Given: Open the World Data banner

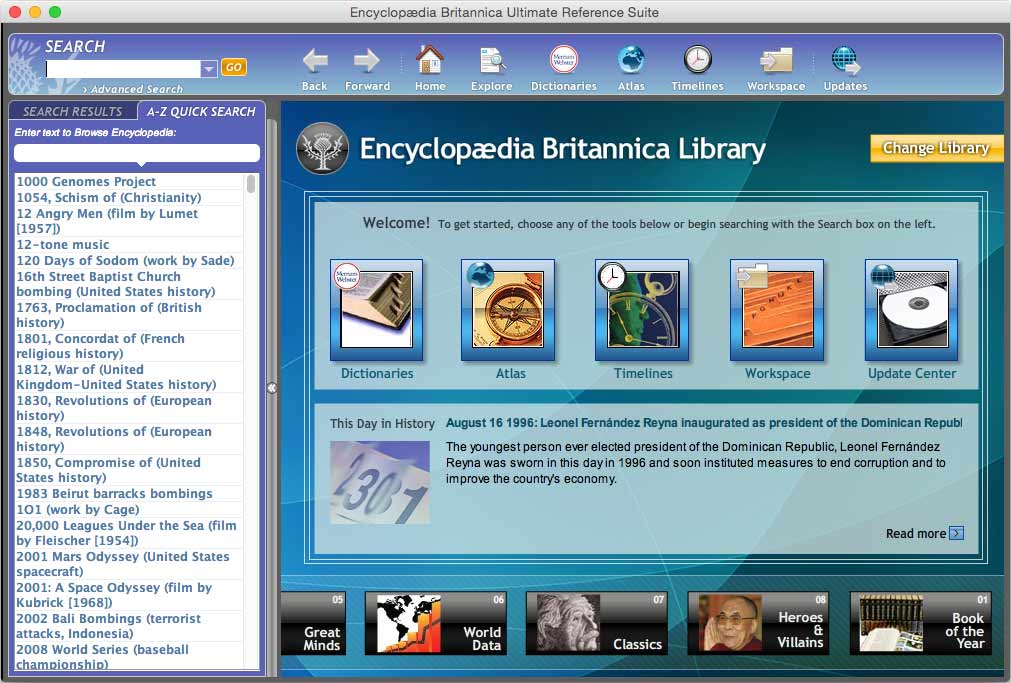Looking at the screenshot, I should point(435,623).
